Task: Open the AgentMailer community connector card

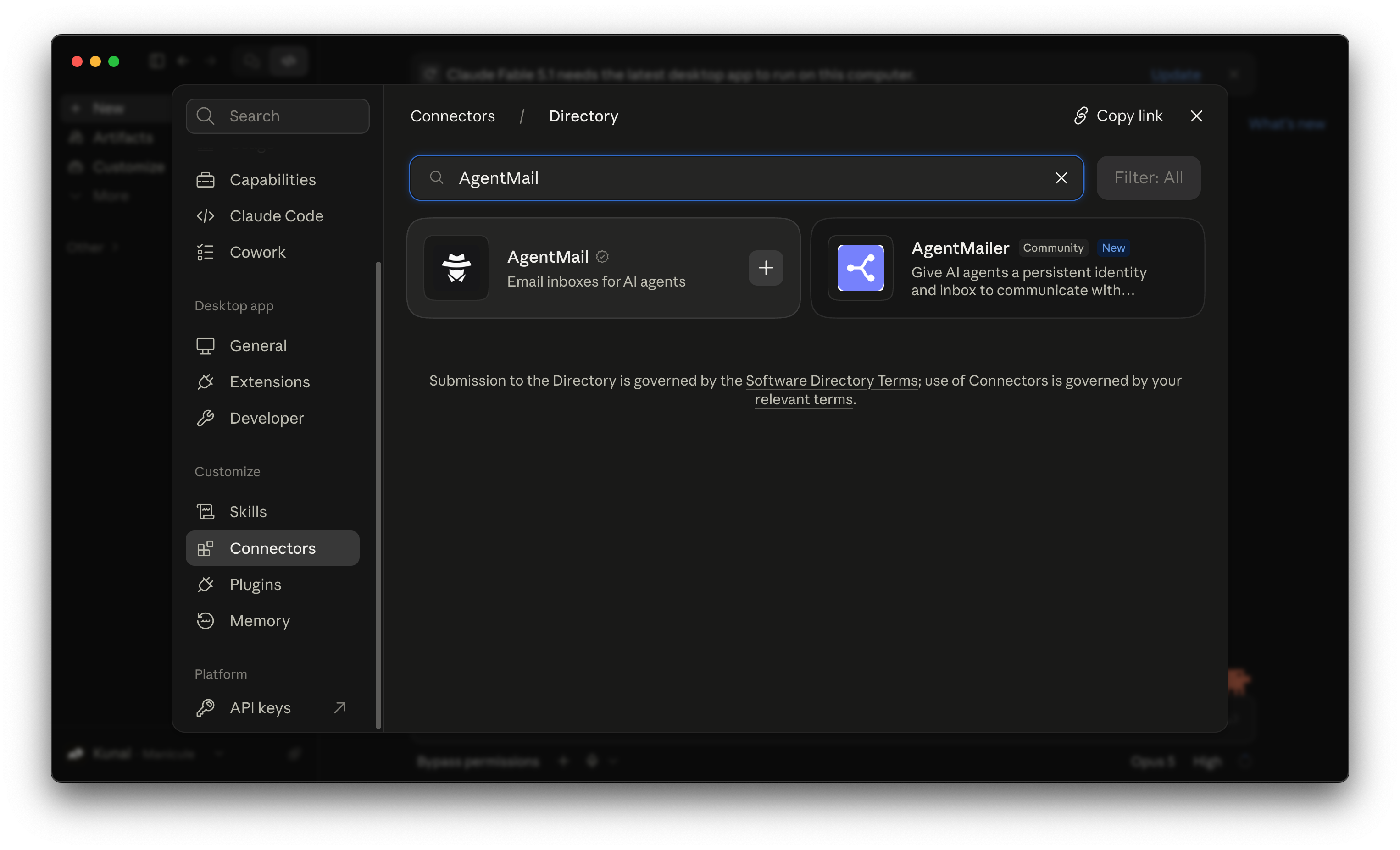Action: [x=1007, y=268]
